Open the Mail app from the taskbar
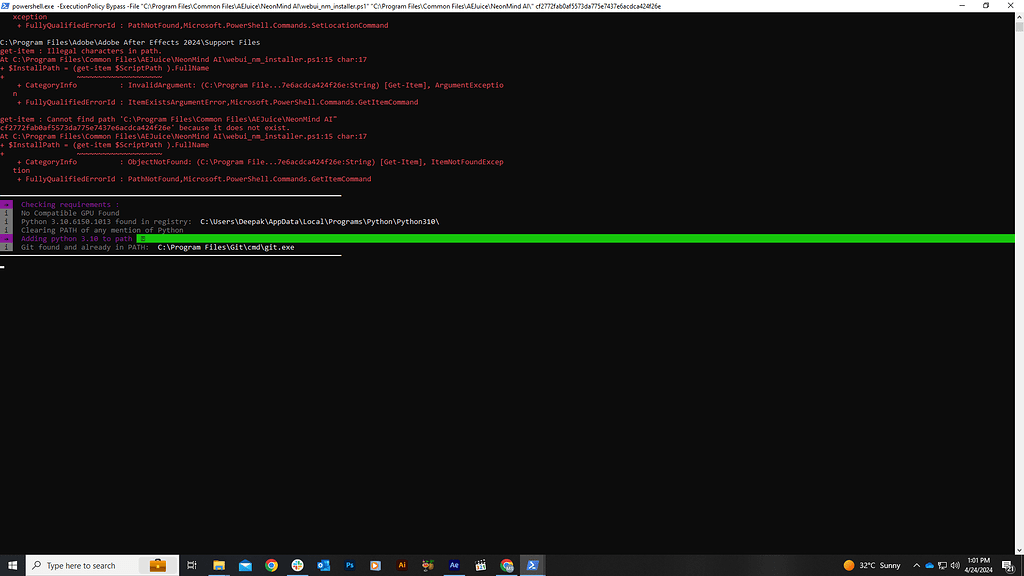The height and width of the screenshot is (576, 1024). click(x=245, y=565)
